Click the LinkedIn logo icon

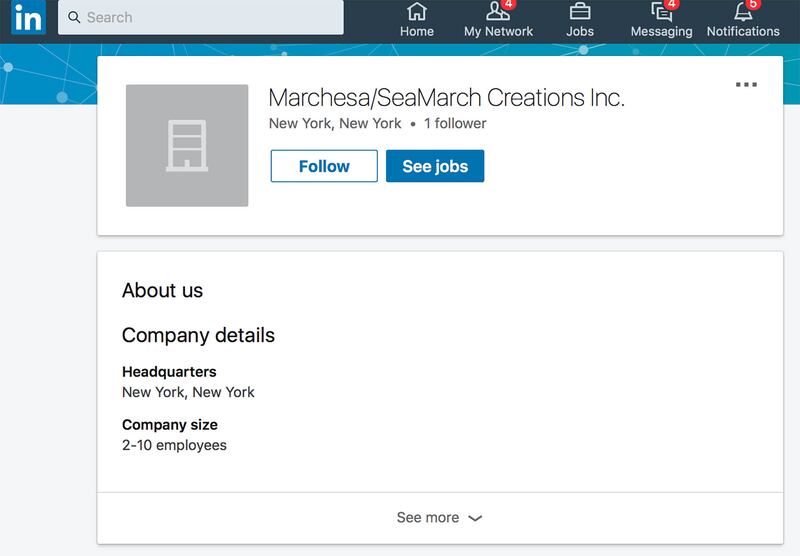(x=27, y=17)
